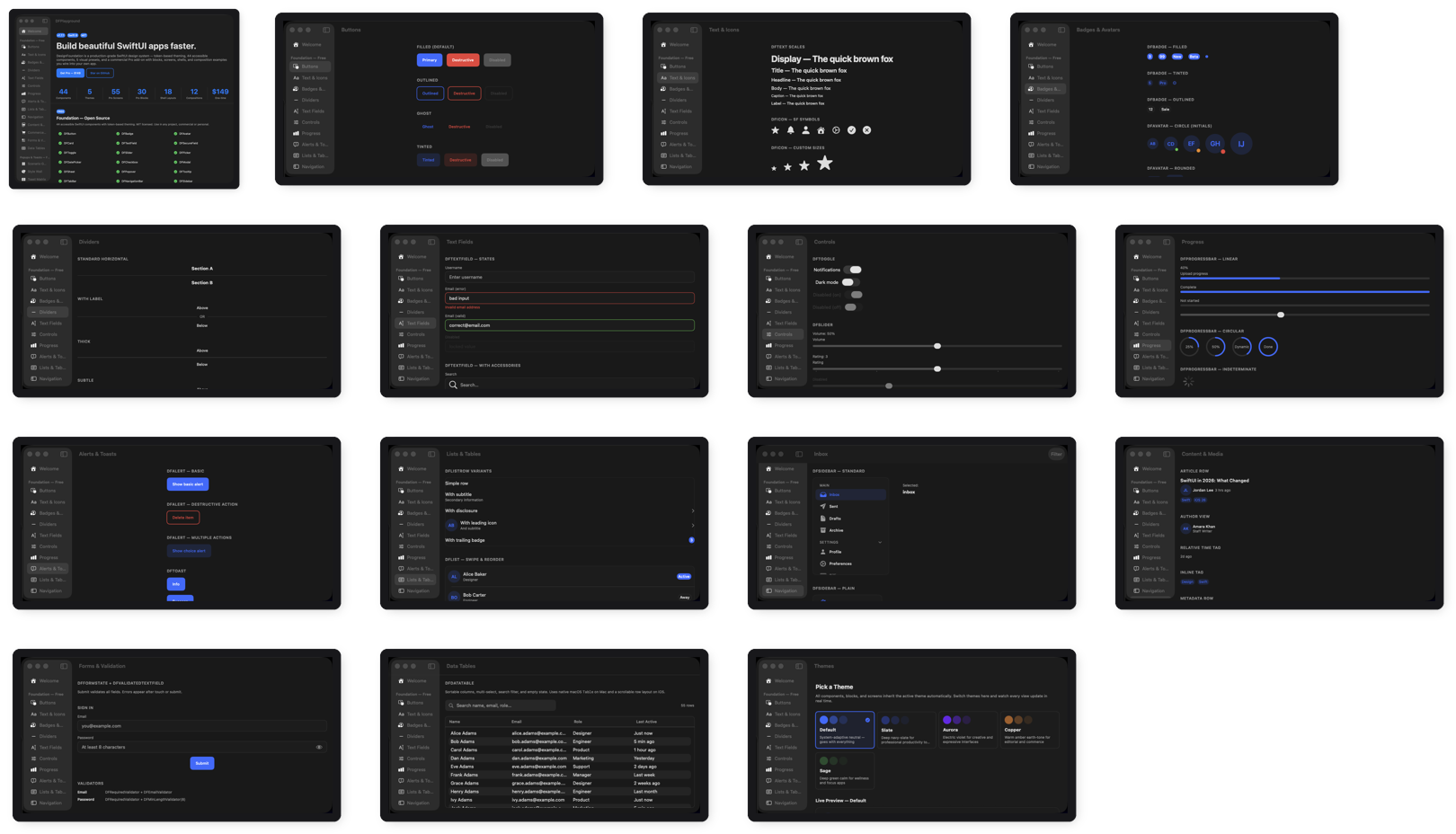
Task: Open Controls item in Controls window sidebar
Action: (x=783, y=334)
